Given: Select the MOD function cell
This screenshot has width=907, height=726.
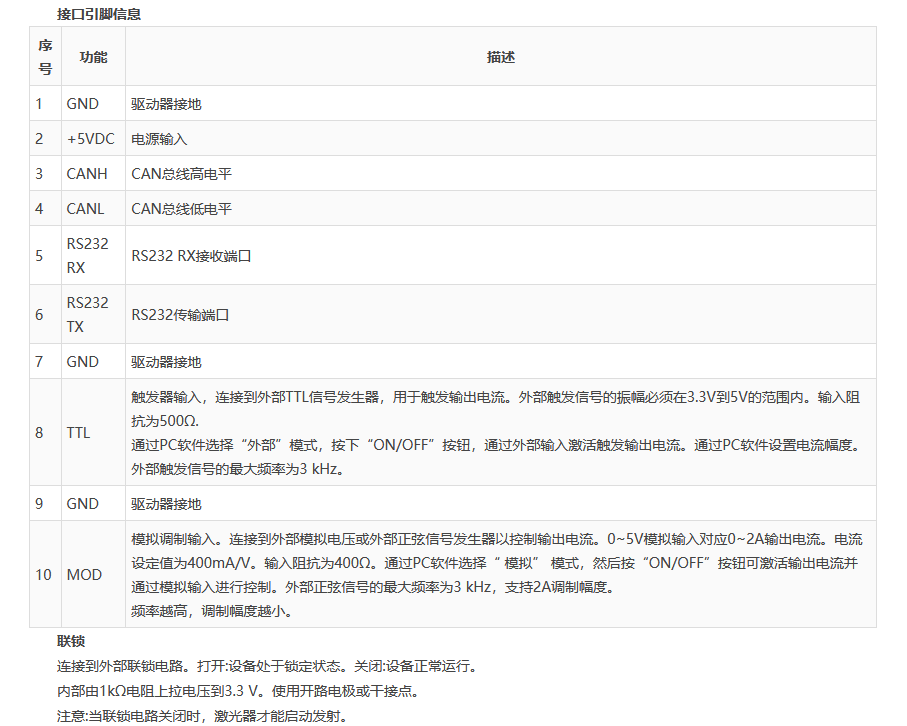Looking at the screenshot, I should point(84,575).
